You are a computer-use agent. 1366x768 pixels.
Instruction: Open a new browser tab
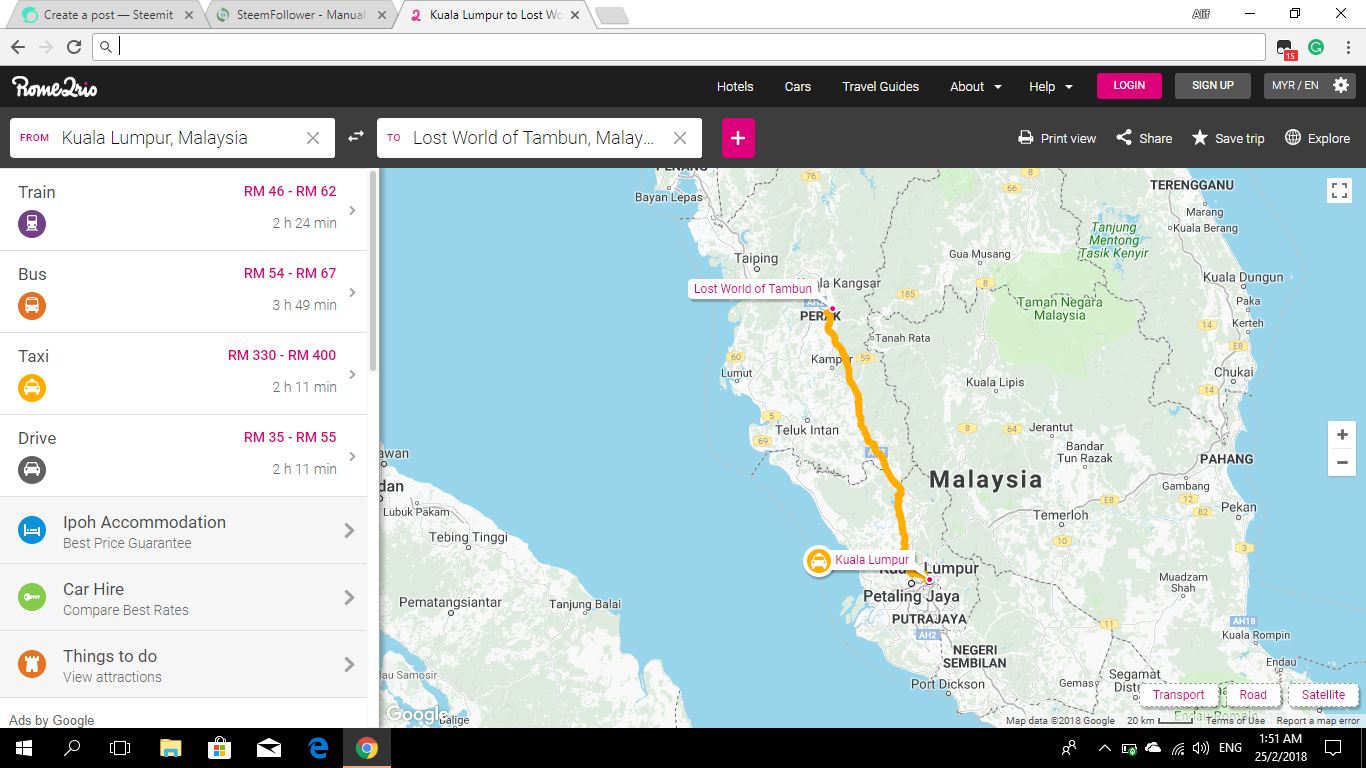pyautogui.click(x=611, y=15)
